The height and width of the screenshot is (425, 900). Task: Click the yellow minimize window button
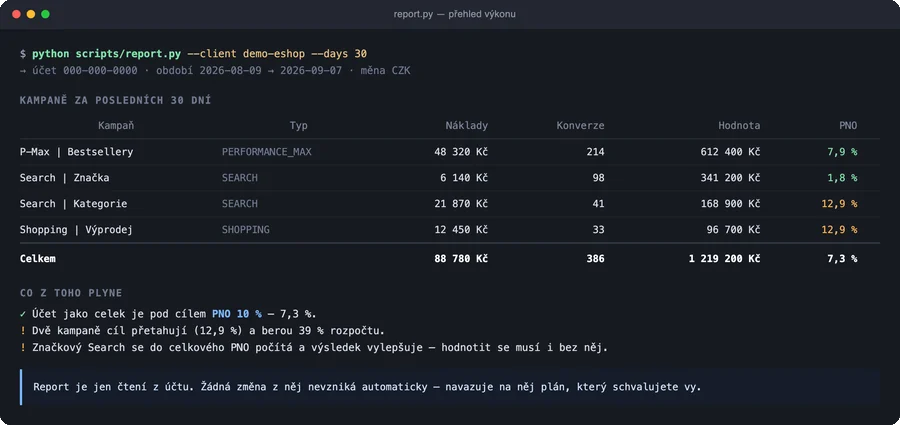pyautogui.click(x=31, y=14)
